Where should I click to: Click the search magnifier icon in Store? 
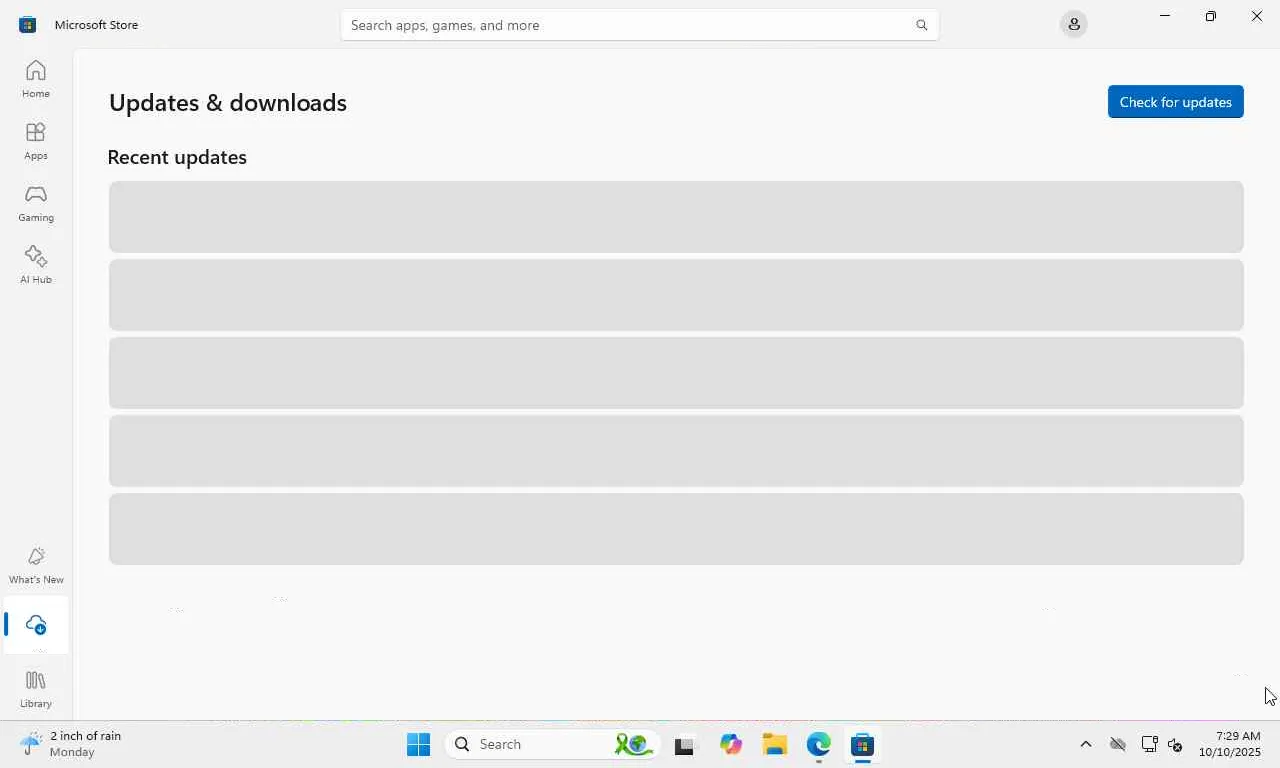[922, 25]
